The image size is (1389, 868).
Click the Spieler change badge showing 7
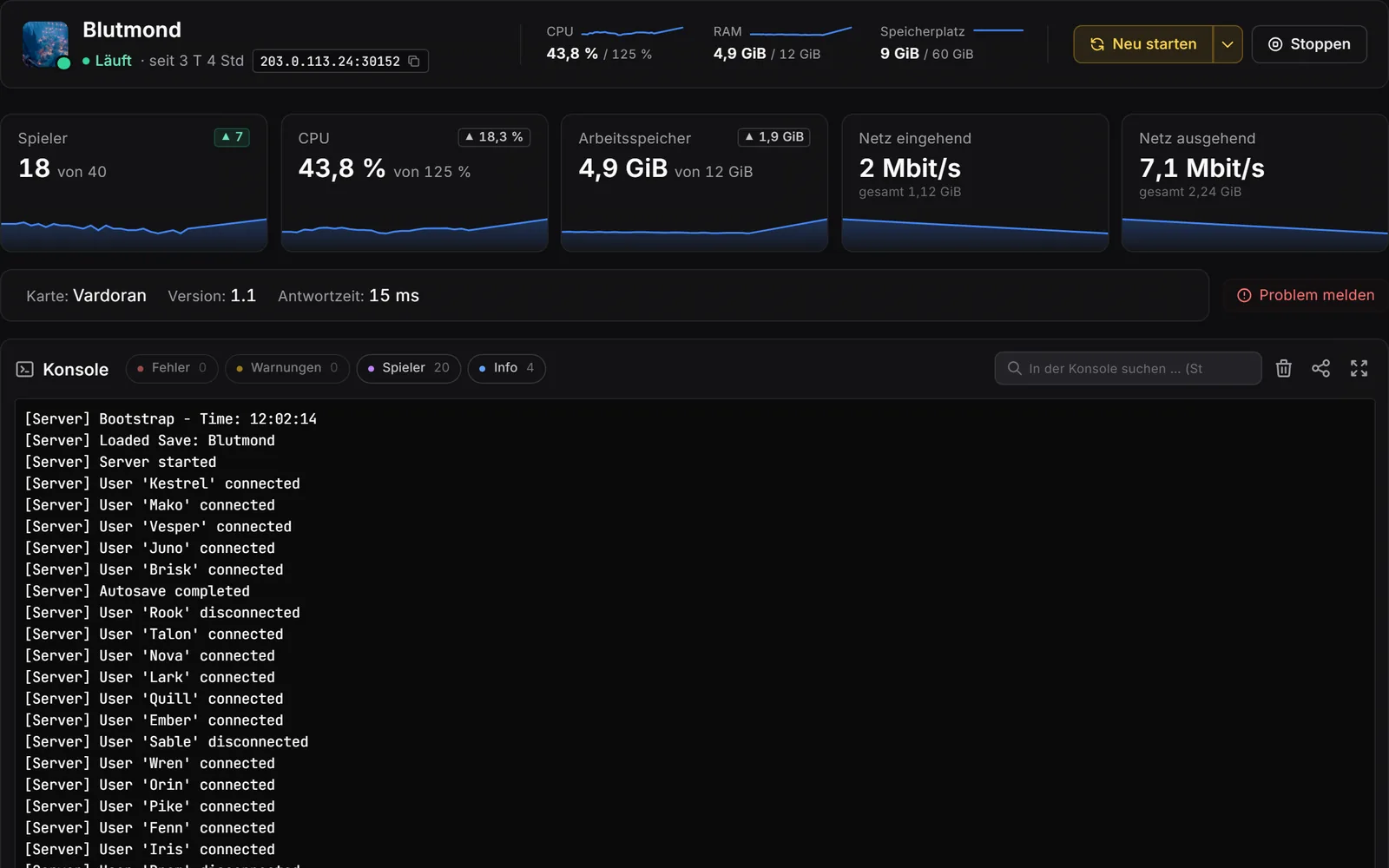coord(232,137)
